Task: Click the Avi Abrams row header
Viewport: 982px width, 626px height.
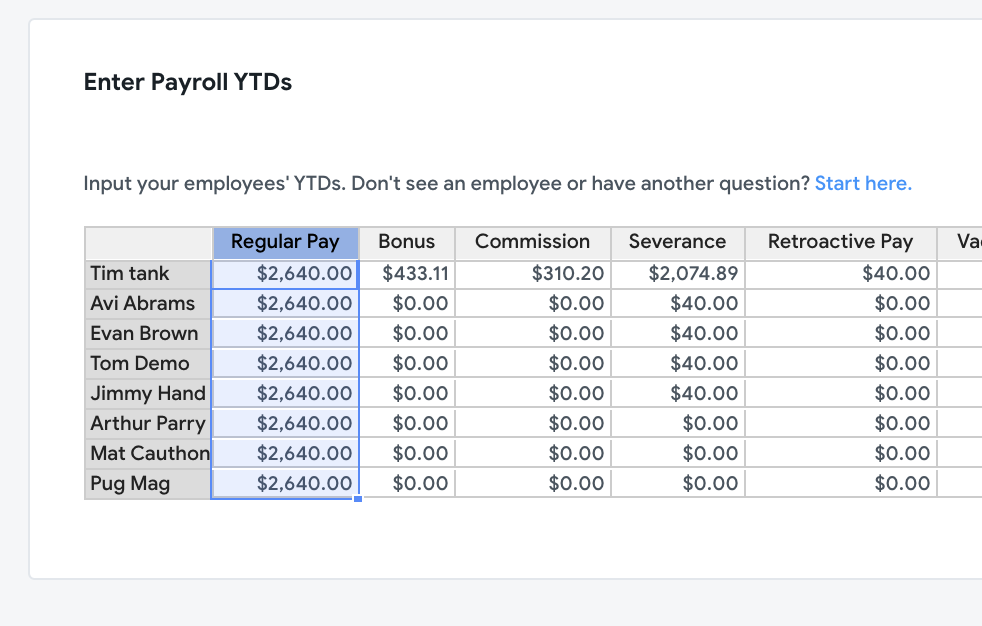Action: pyautogui.click(x=148, y=304)
